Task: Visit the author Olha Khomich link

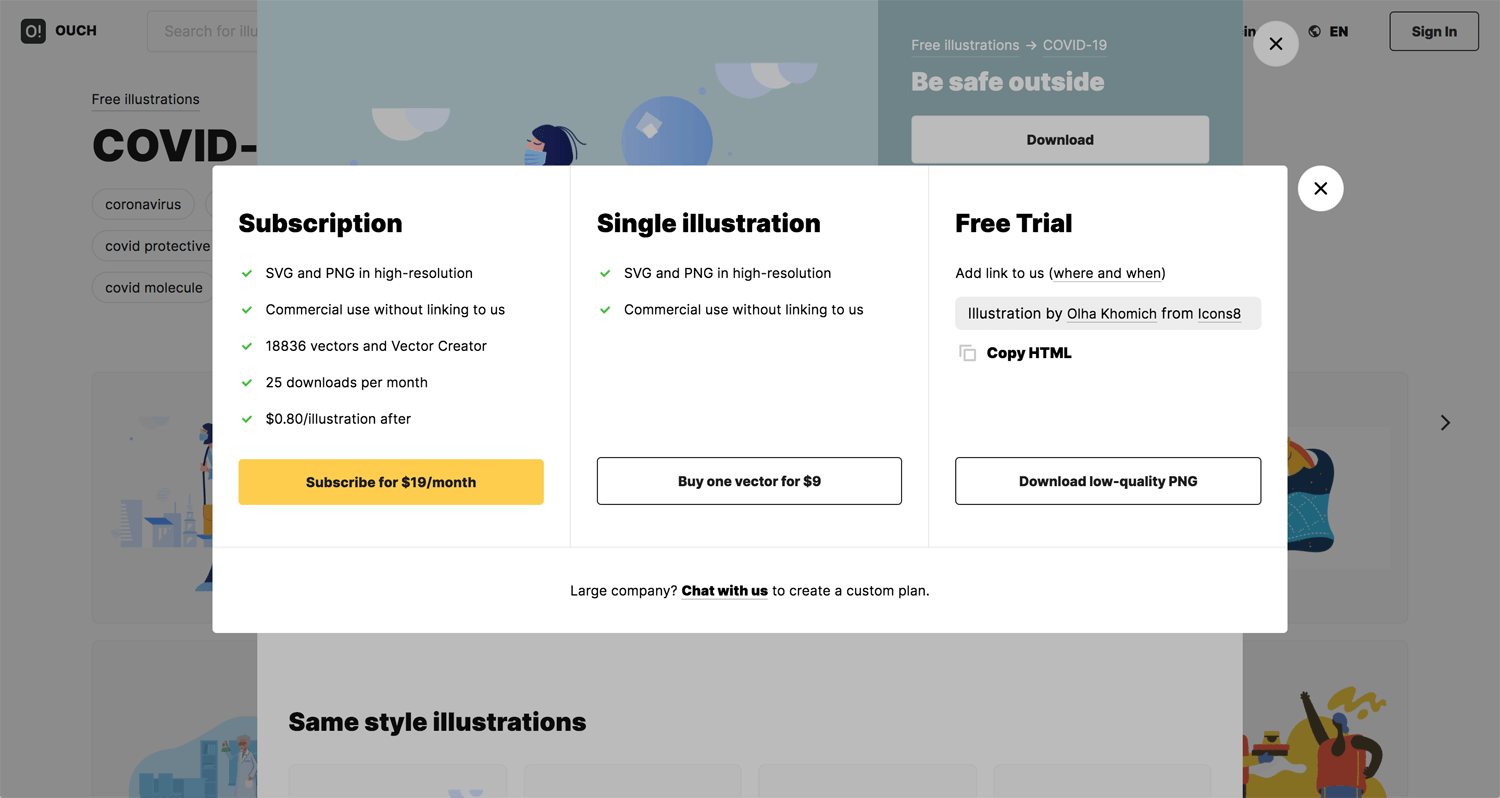Action: pos(1112,314)
